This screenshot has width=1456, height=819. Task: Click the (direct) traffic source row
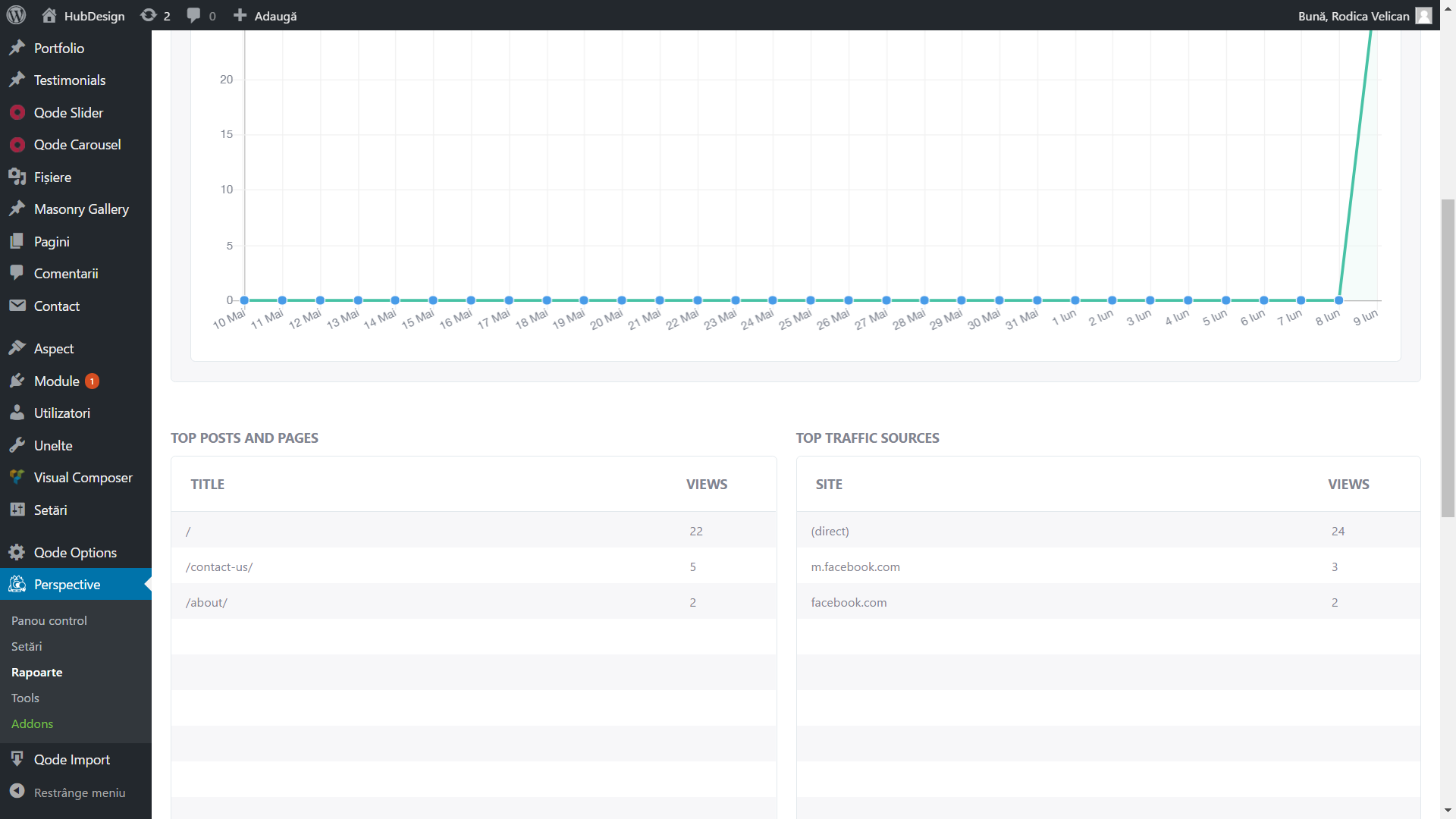coord(1108,531)
